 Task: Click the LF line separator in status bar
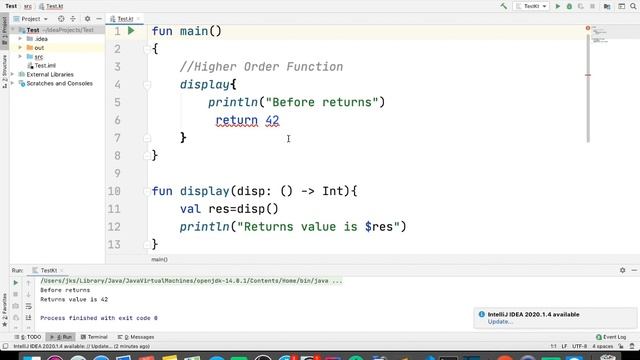(564, 346)
